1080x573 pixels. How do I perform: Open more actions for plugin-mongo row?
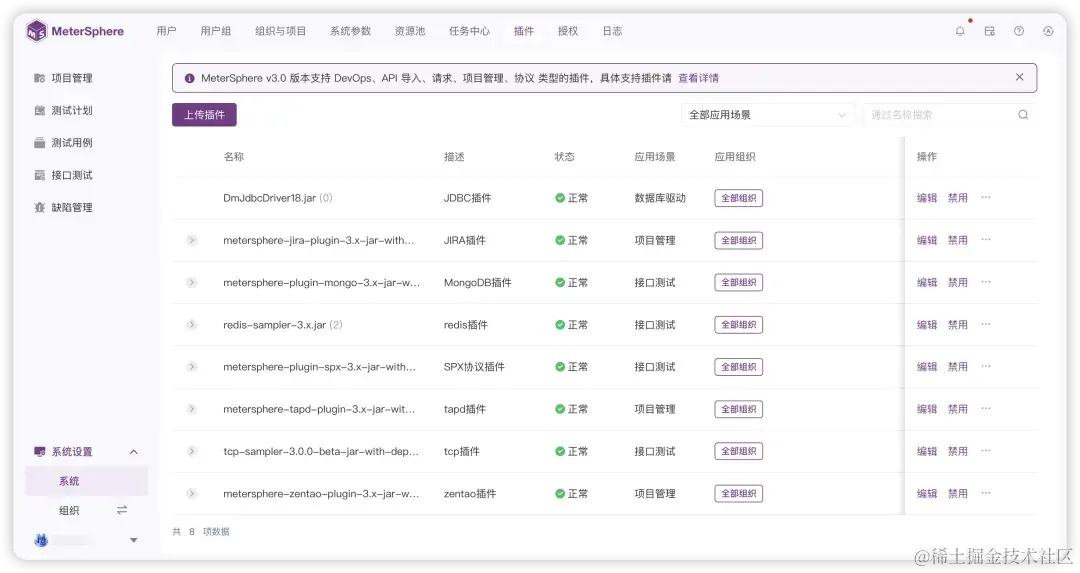(986, 282)
